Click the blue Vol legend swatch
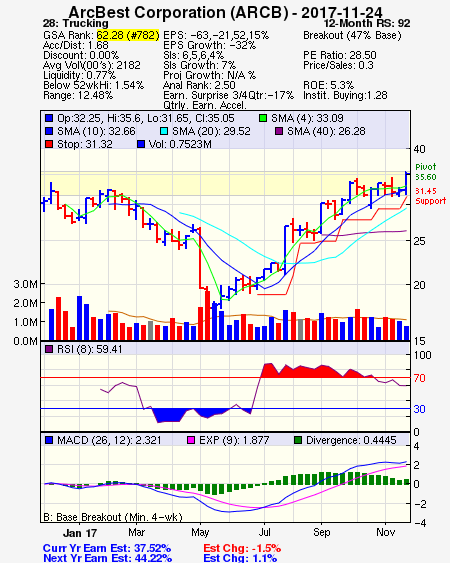 [141, 144]
